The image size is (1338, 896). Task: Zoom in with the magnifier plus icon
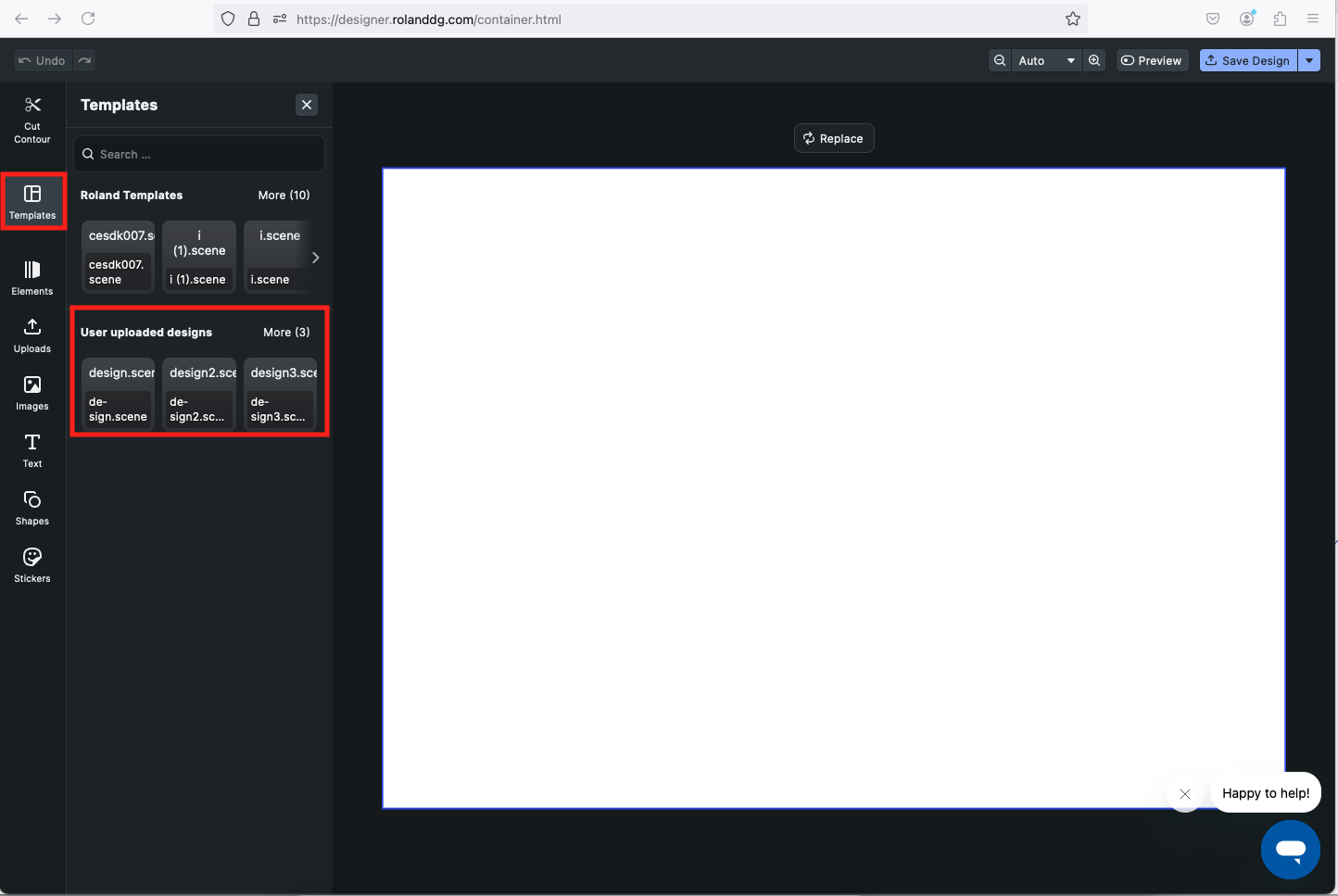pyautogui.click(x=1094, y=60)
